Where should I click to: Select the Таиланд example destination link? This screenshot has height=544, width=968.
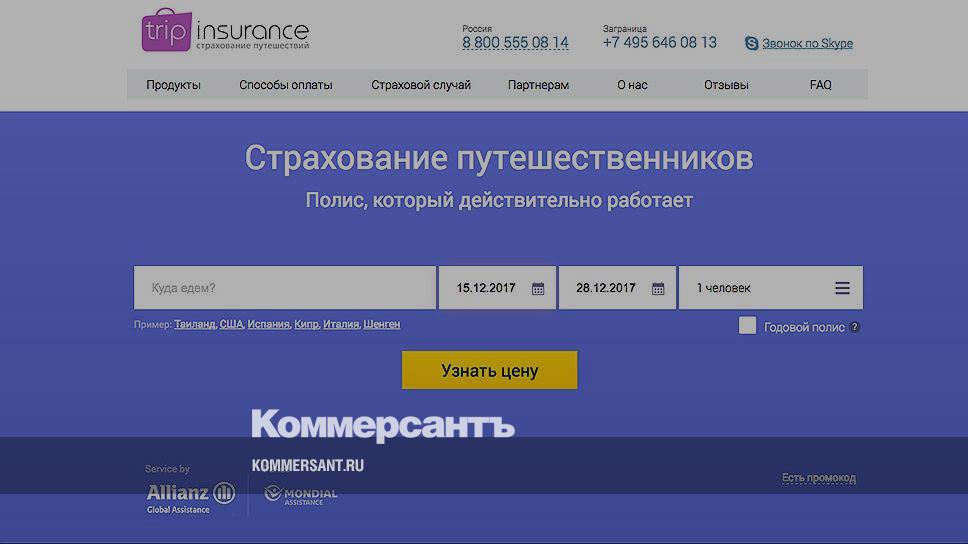click(194, 324)
